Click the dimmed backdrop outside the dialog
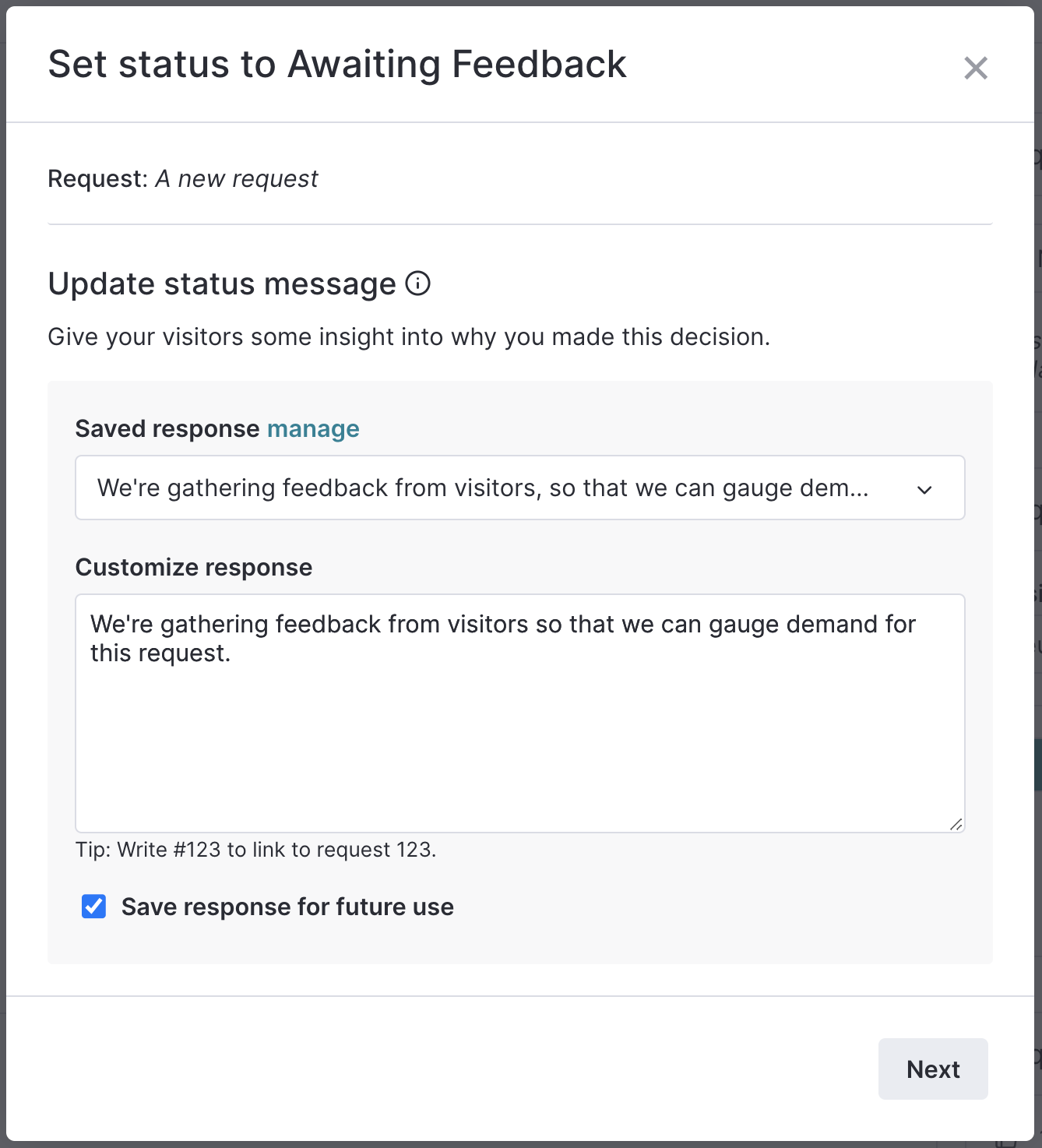This screenshot has height=1148, width=1042. click(1038, 545)
